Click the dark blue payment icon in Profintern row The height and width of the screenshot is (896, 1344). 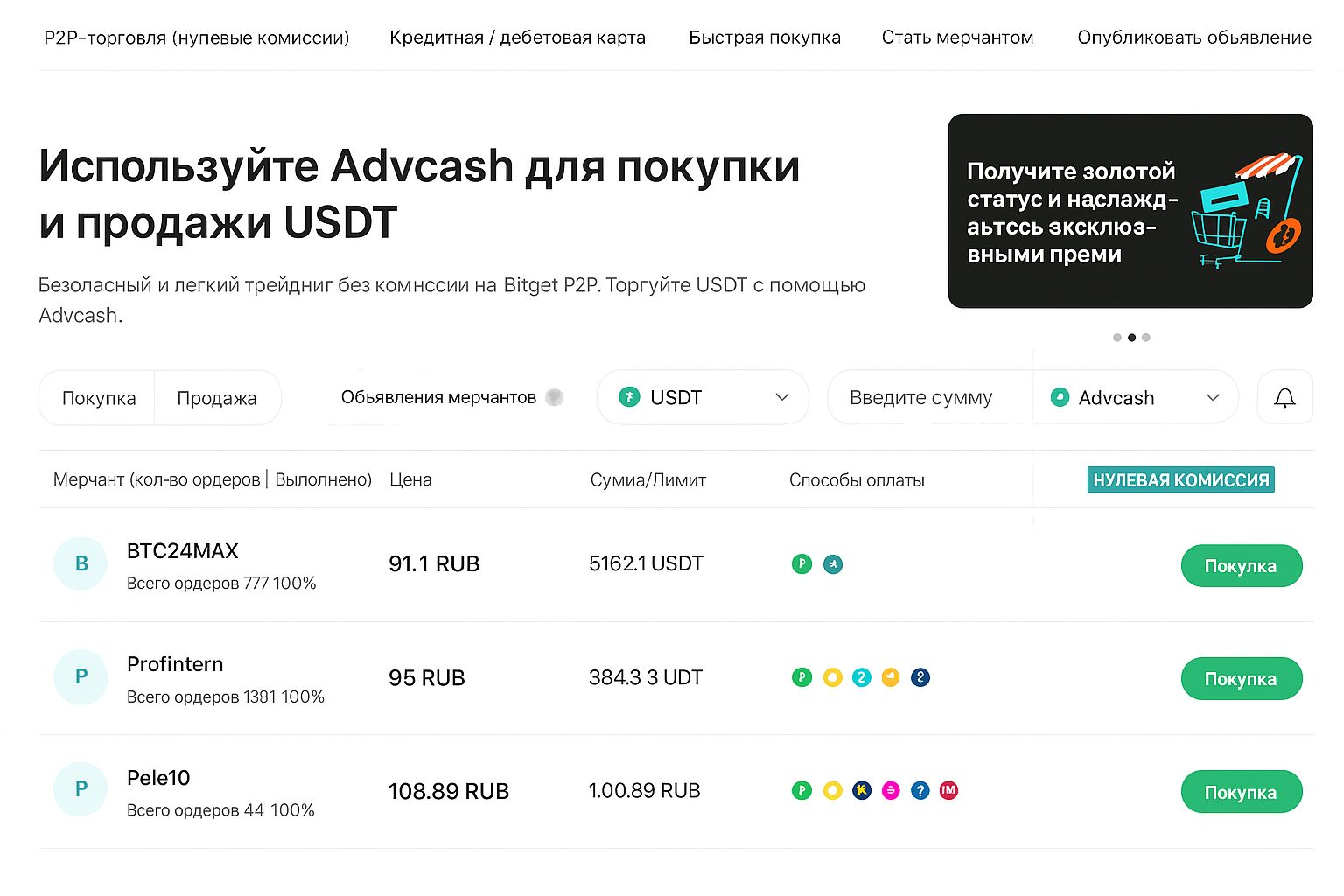click(920, 677)
